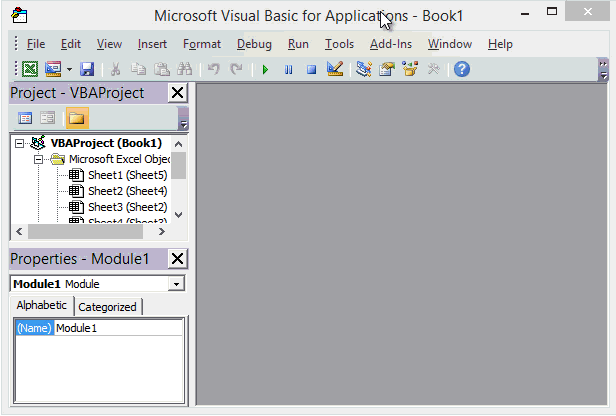Image resolution: width=616 pixels, height=416 pixels.
Task: Open the View menu
Action: point(109,44)
